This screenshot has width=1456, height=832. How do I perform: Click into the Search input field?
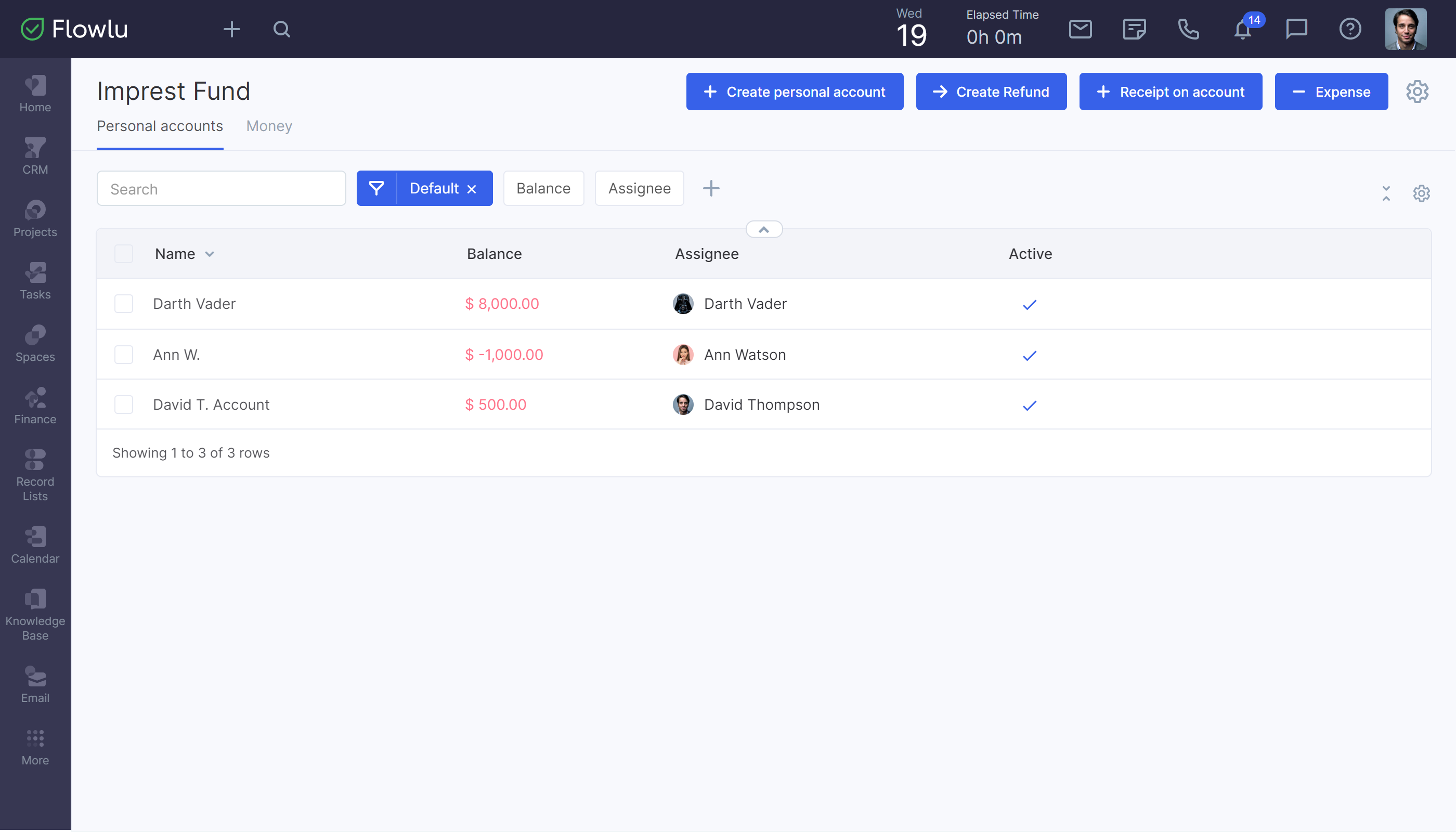[221, 189]
